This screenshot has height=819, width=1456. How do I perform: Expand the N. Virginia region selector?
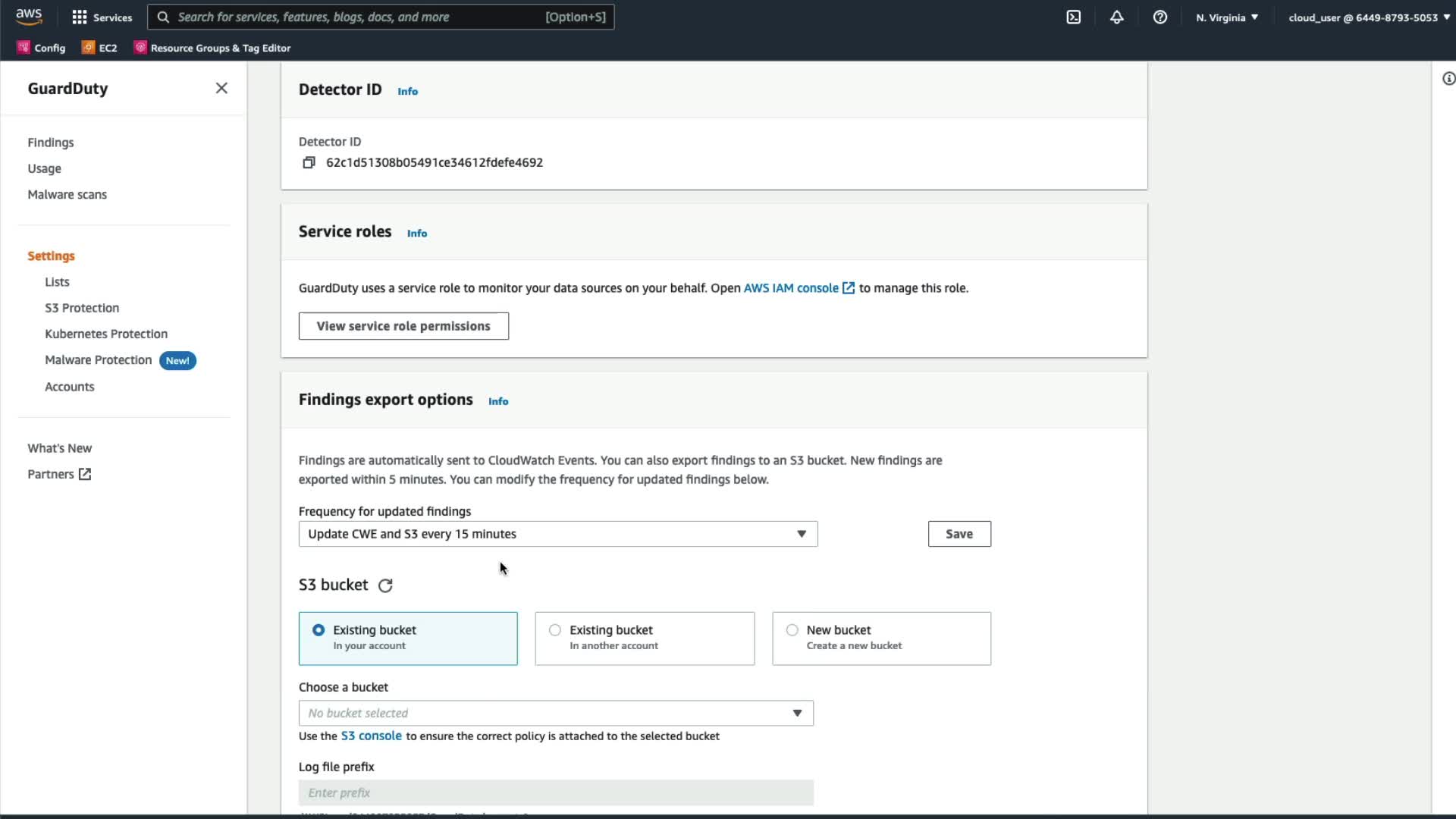pos(1226,17)
